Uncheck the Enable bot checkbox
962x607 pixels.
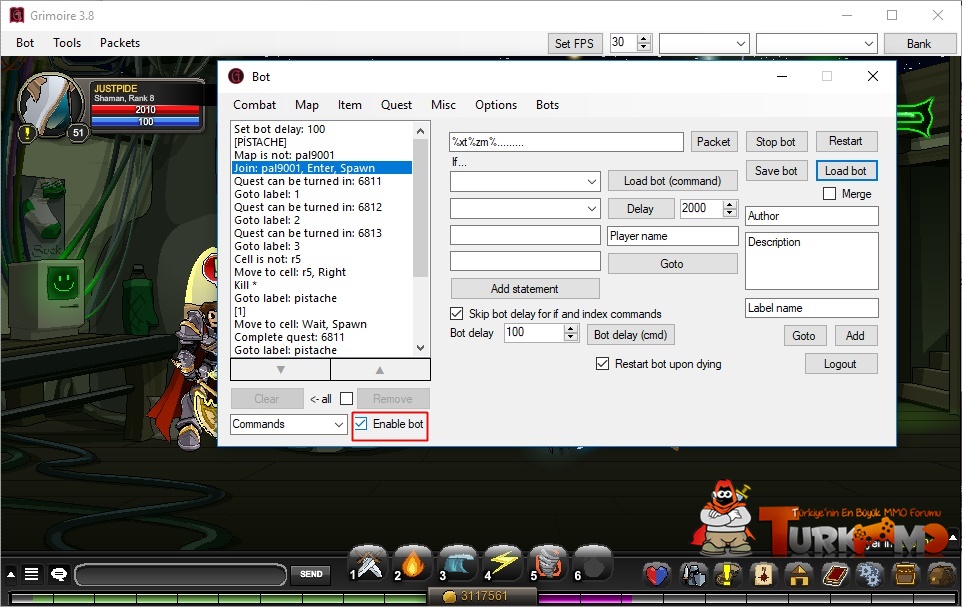point(361,424)
